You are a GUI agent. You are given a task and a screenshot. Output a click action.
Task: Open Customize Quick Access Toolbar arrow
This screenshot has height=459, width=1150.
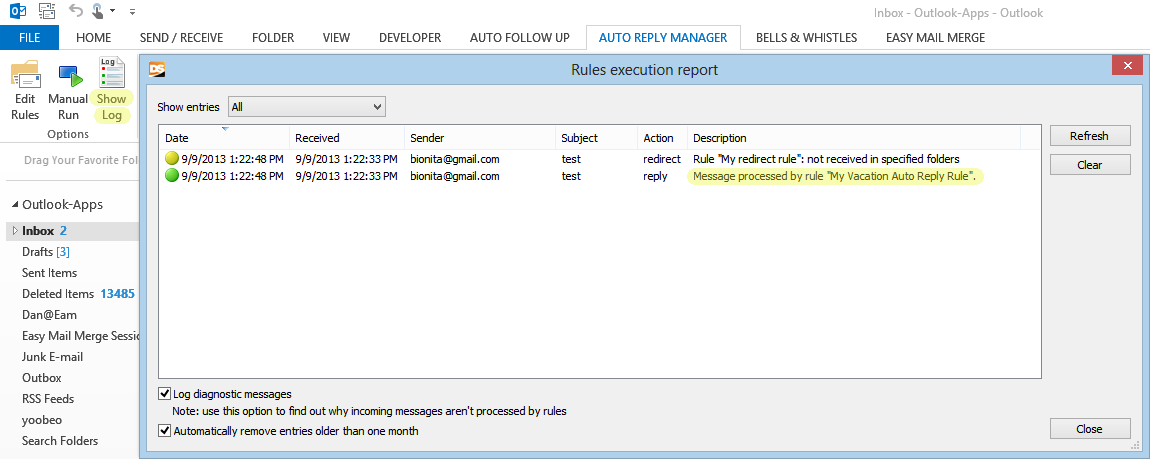(132, 12)
